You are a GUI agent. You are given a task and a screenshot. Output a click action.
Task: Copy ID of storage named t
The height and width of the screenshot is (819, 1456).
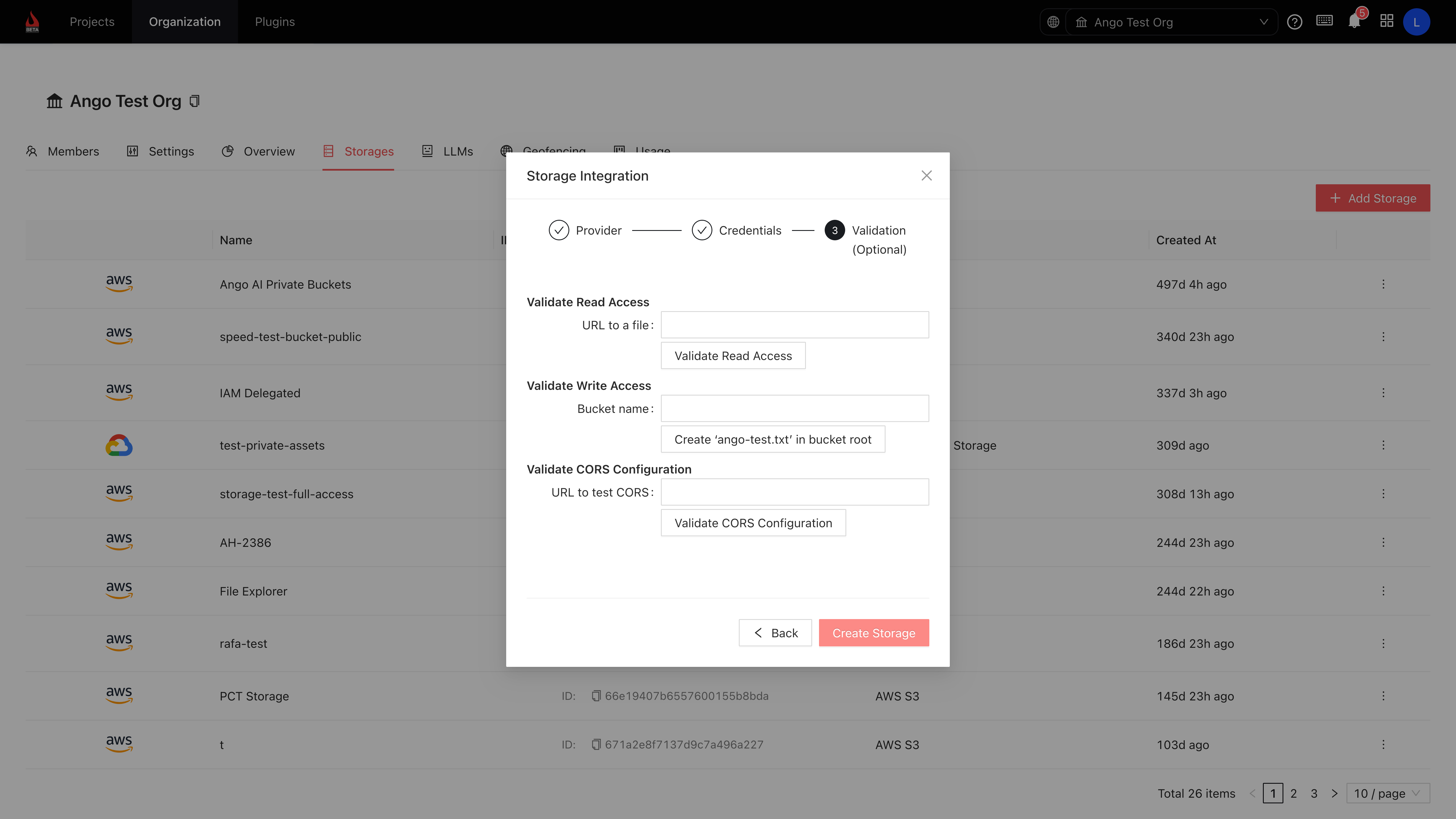[x=596, y=744]
